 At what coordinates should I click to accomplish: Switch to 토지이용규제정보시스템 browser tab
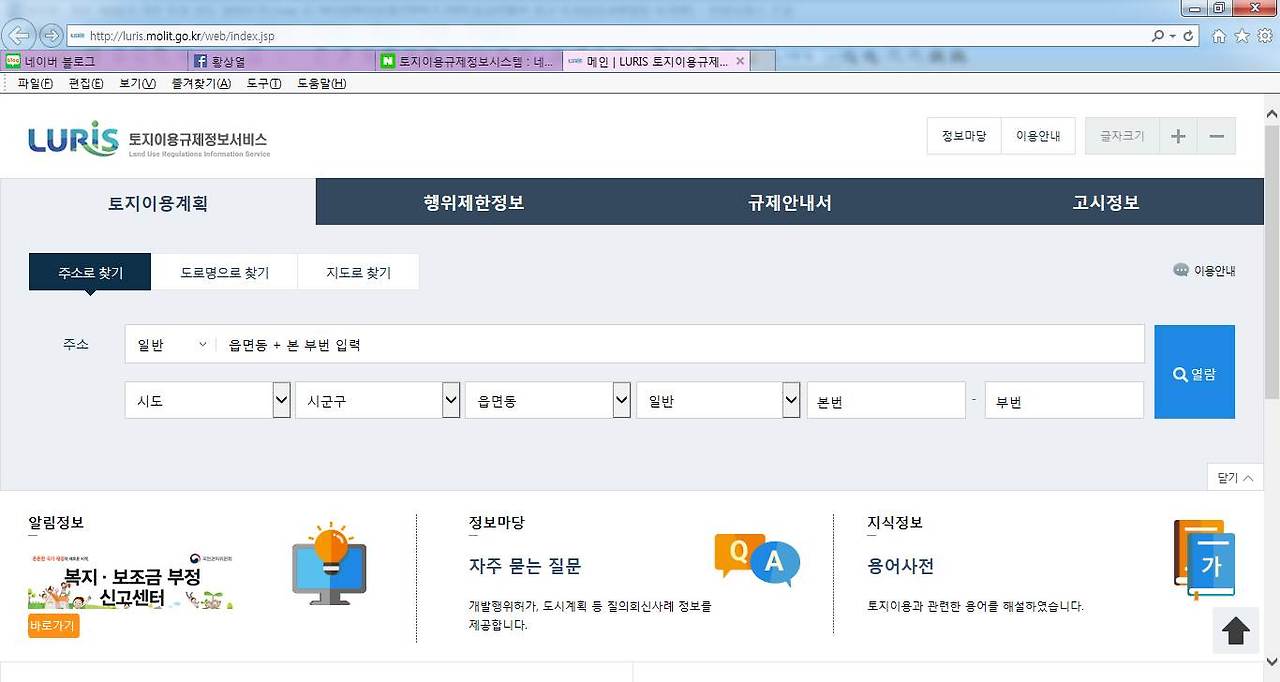tap(470, 61)
